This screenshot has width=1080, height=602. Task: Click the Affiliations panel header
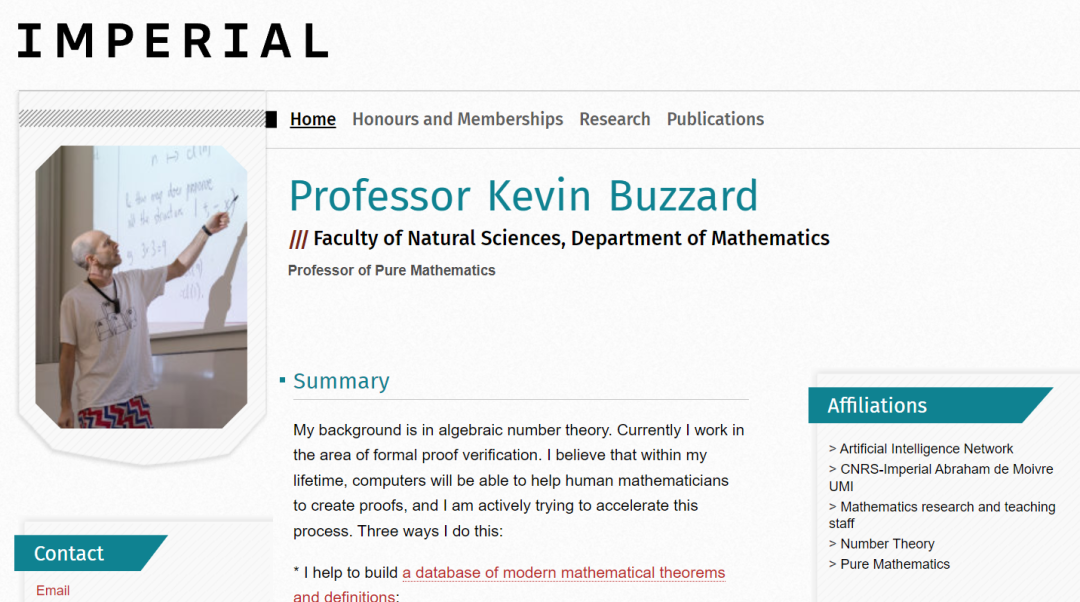[930, 405]
